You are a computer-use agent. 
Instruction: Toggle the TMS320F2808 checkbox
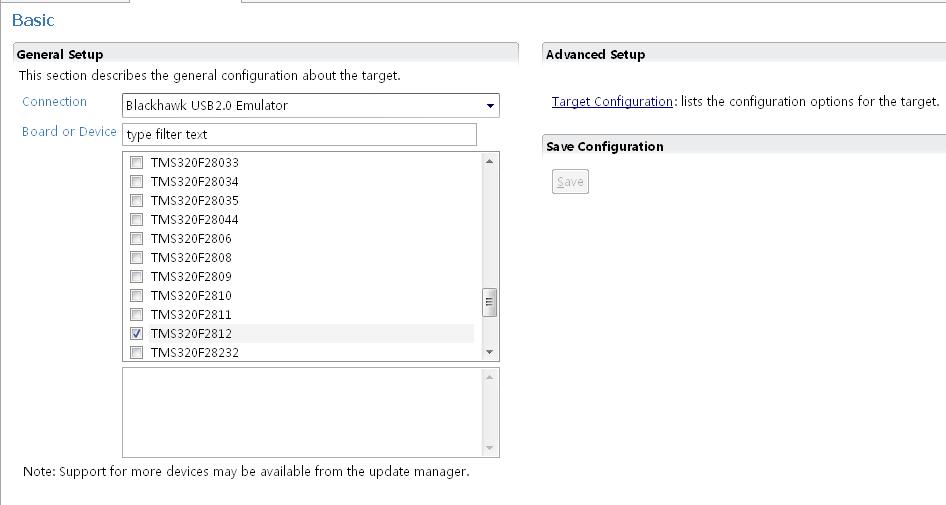137,257
